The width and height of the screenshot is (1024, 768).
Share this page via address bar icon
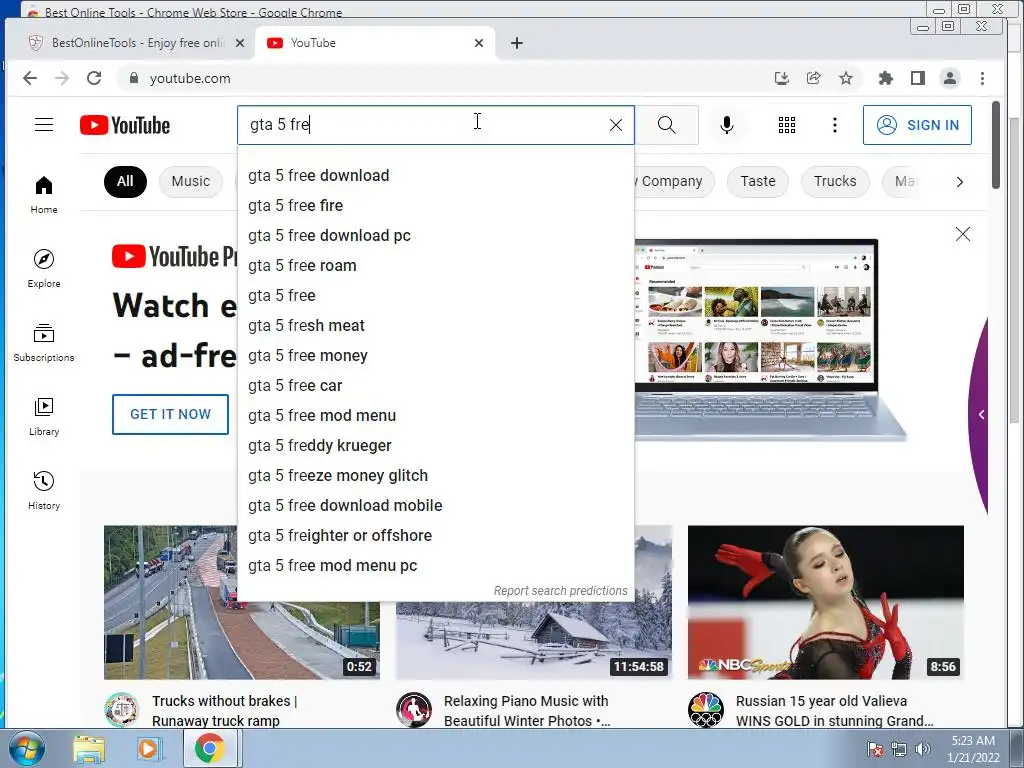coord(814,78)
